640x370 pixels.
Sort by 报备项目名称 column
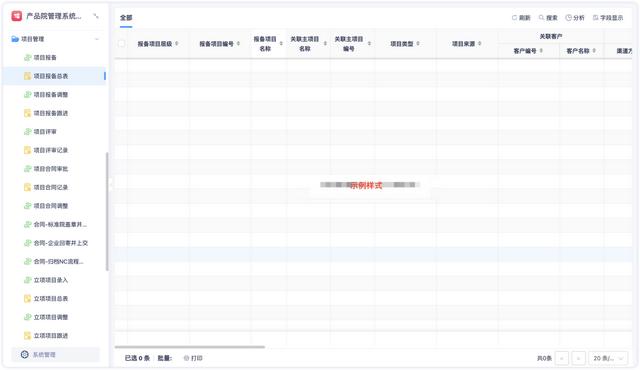point(281,44)
